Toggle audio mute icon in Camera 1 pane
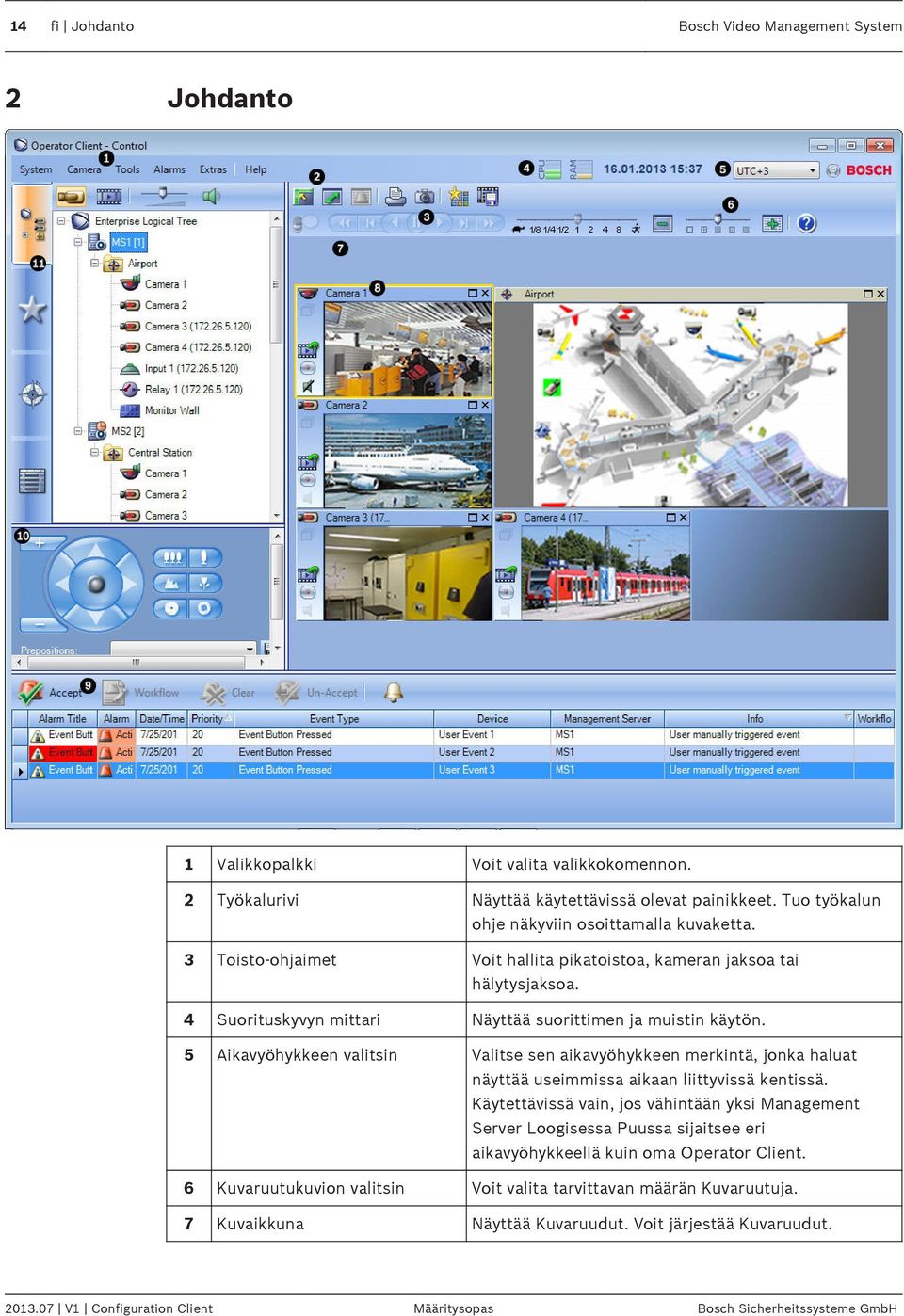Screen dimensions: 904x1316 coord(308,385)
